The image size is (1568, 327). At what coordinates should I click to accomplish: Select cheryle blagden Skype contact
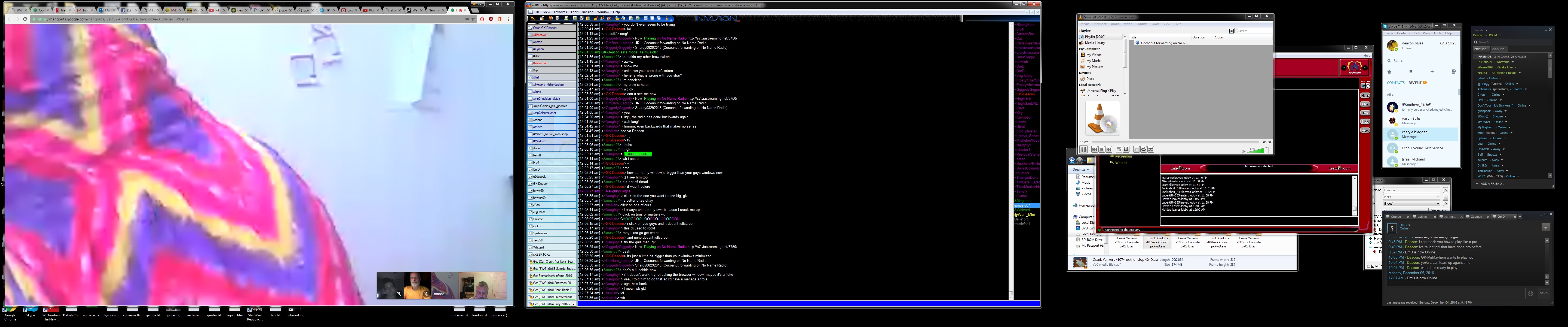click(x=1421, y=135)
